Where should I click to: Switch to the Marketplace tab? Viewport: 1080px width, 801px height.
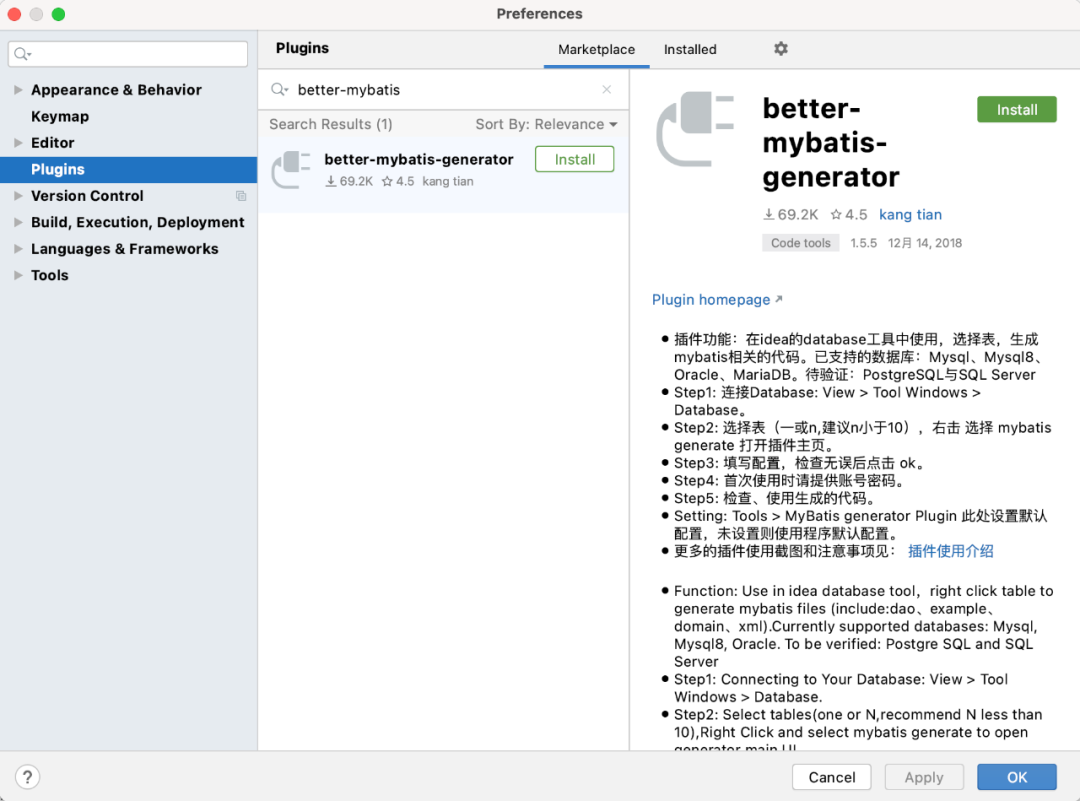click(596, 50)
